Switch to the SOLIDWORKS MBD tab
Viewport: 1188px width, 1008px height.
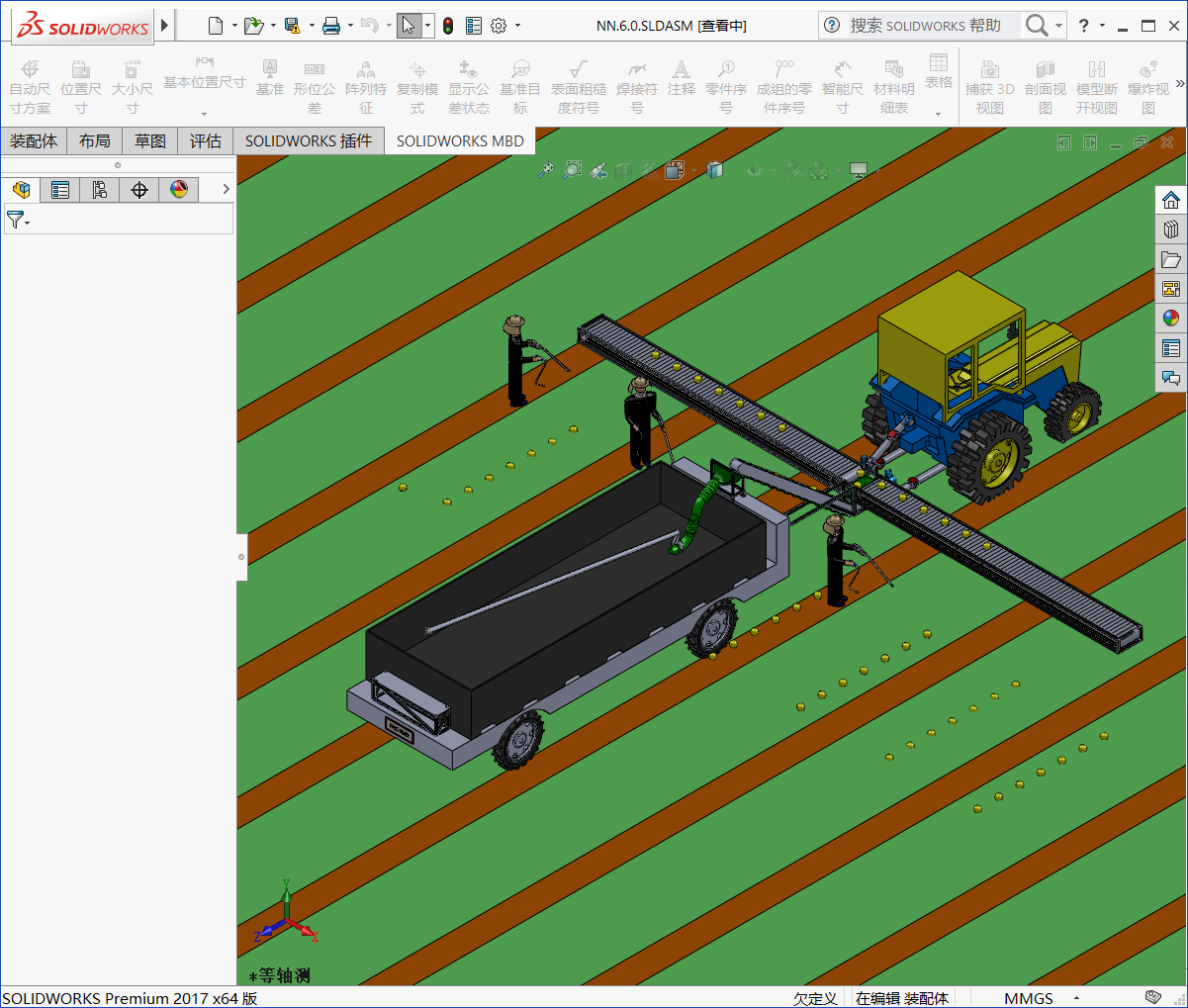(460, 141)
